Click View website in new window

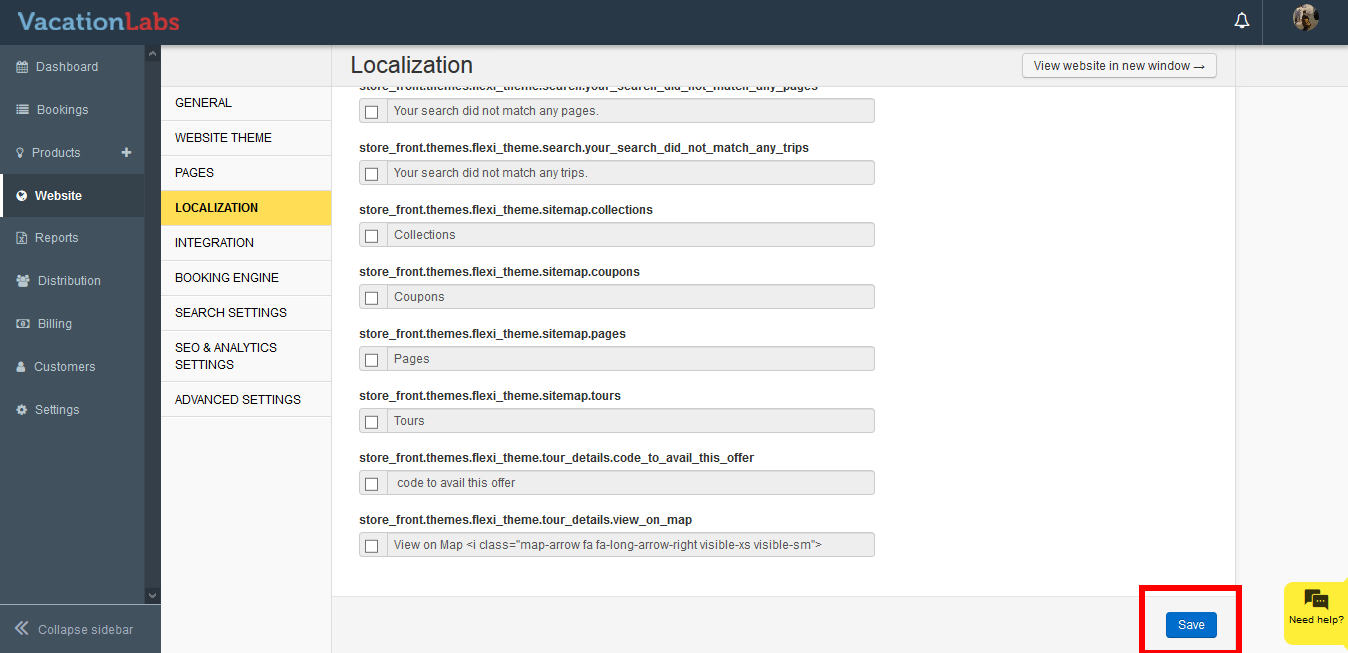point(1118,66)
